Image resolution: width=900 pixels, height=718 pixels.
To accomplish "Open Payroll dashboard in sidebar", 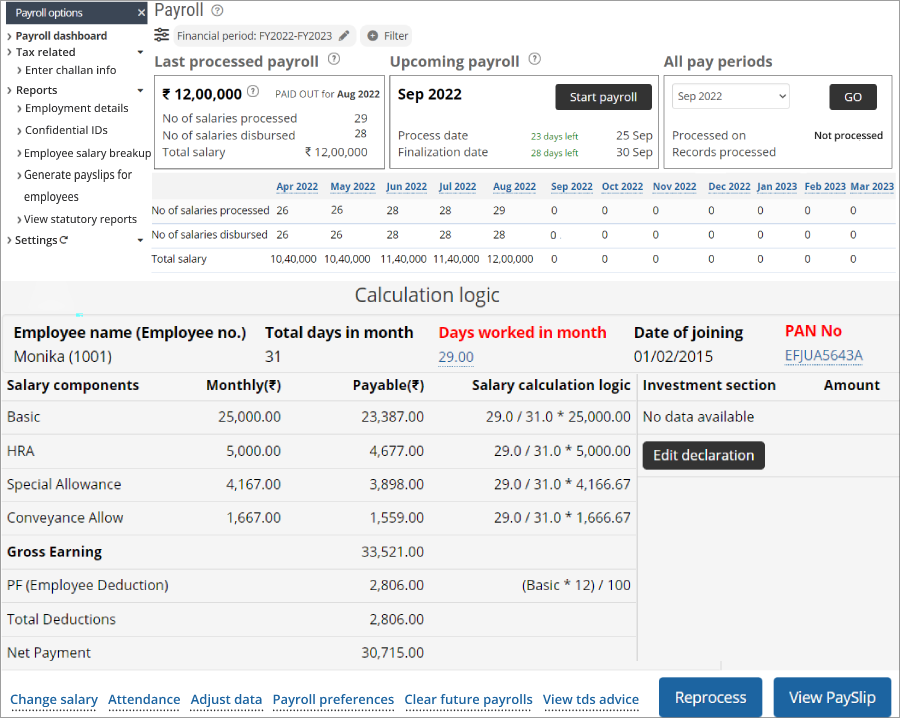I will click(x=61, y=36).
